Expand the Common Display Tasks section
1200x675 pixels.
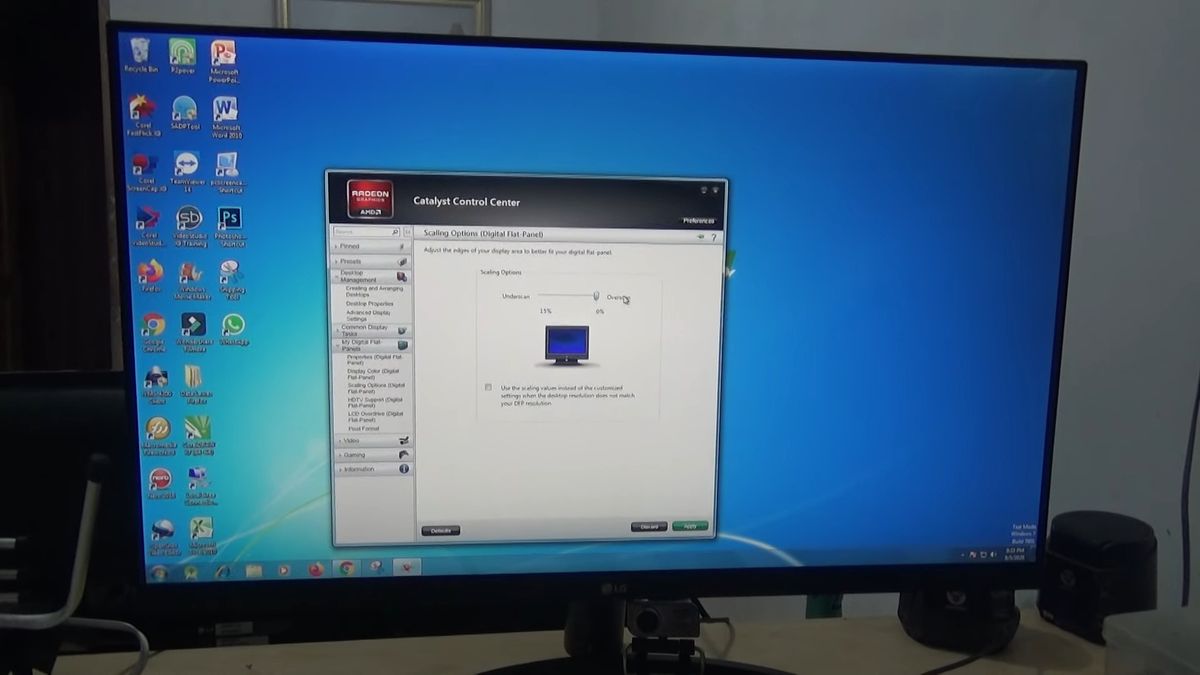coord(372,329)
